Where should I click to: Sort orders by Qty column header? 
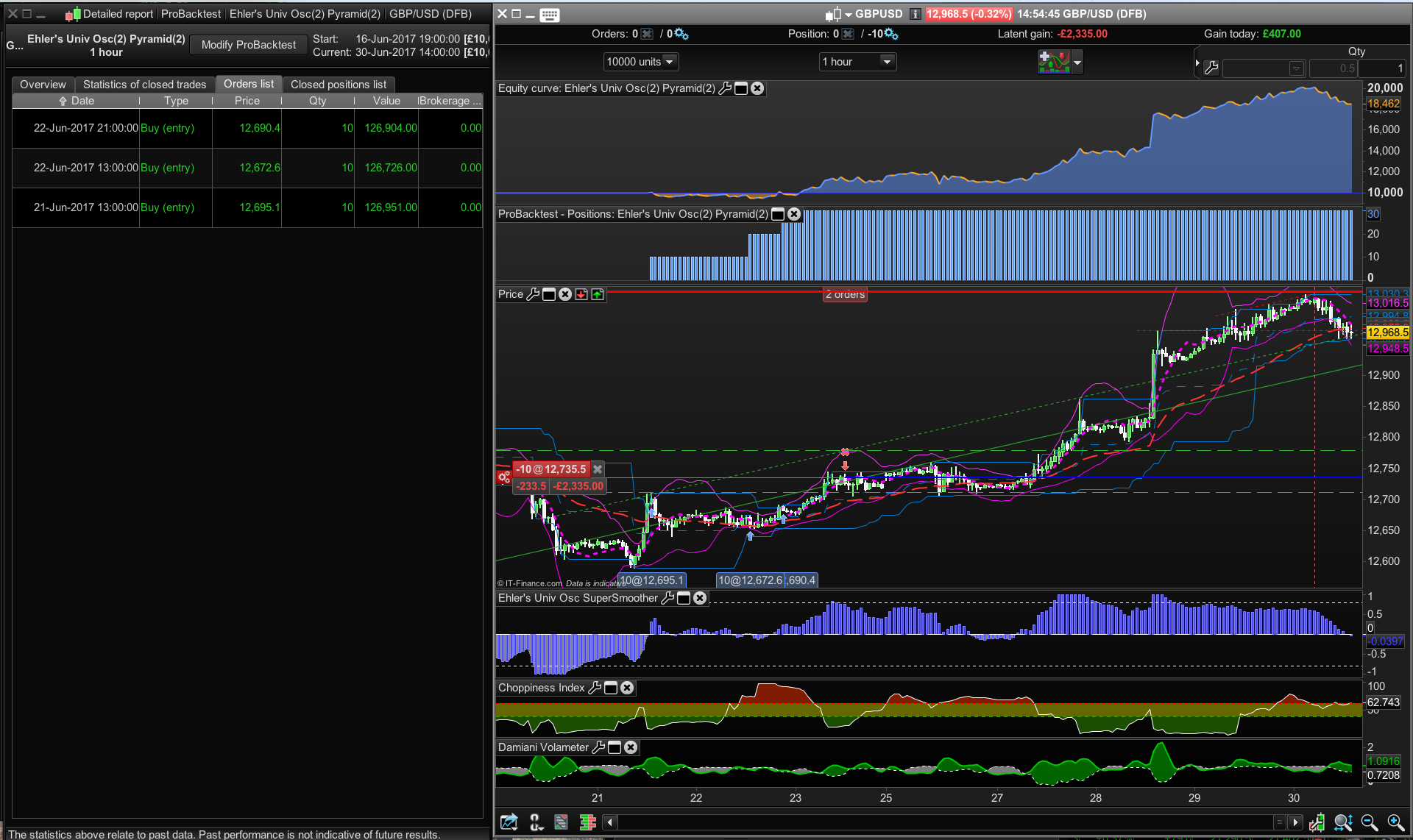(x=318, y=101)
